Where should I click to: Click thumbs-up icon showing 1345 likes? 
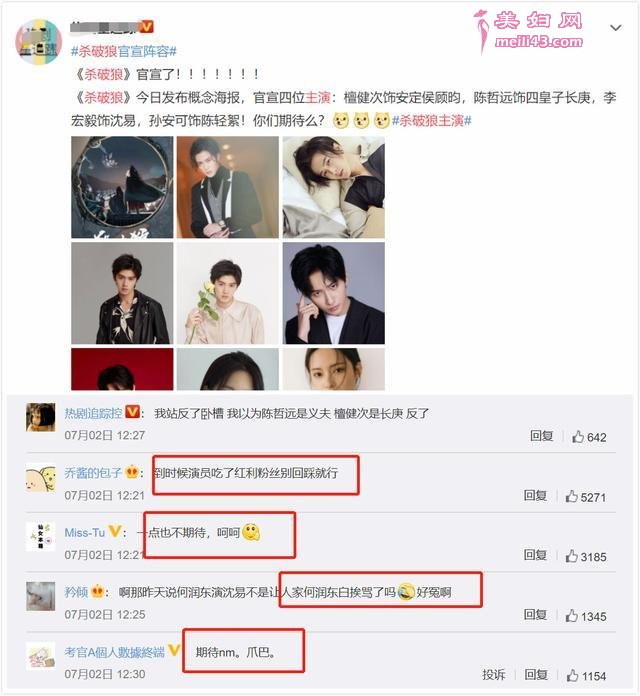tap(572, 616)
